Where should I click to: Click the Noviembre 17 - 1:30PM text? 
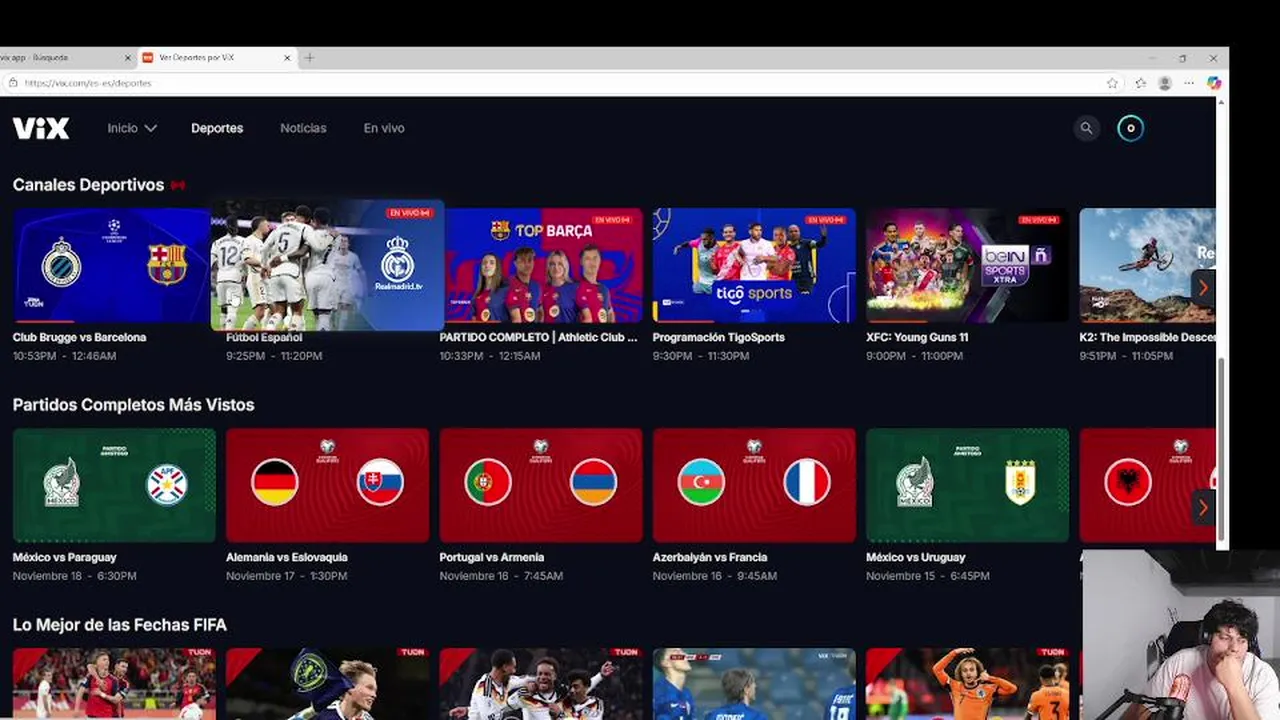(287, 576)
